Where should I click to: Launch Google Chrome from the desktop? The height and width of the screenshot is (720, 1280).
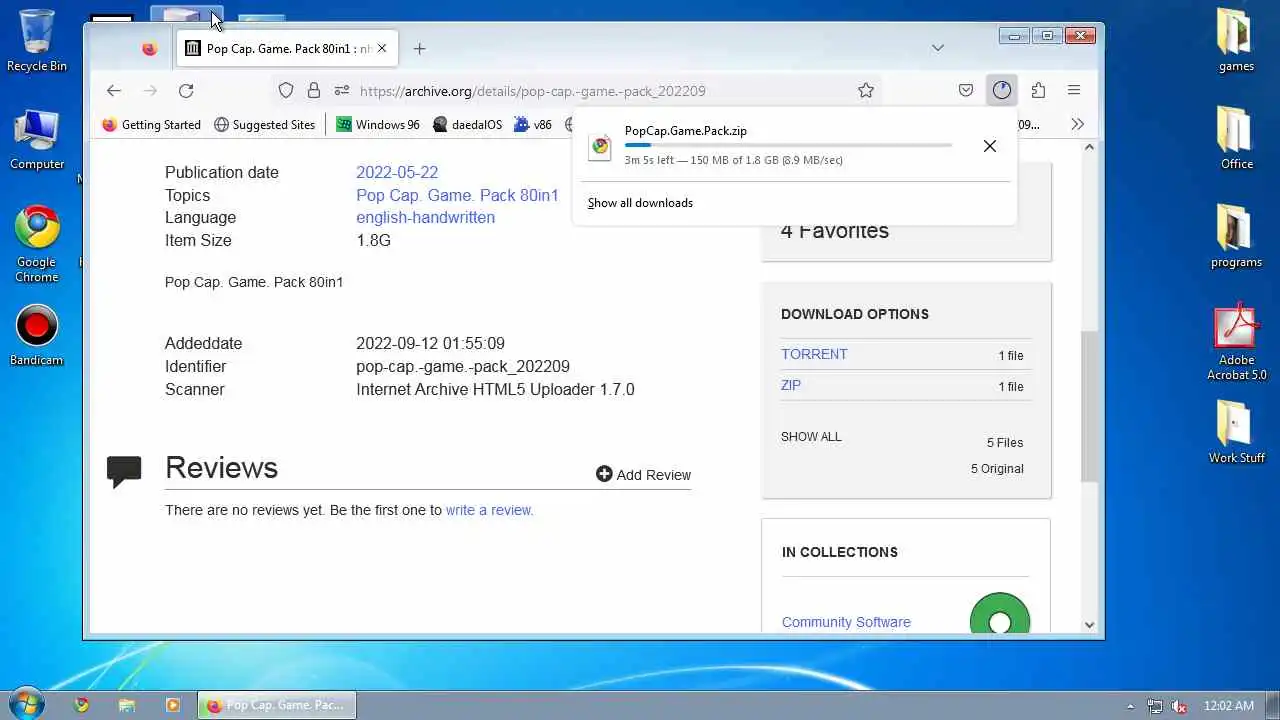pos(37,245)
